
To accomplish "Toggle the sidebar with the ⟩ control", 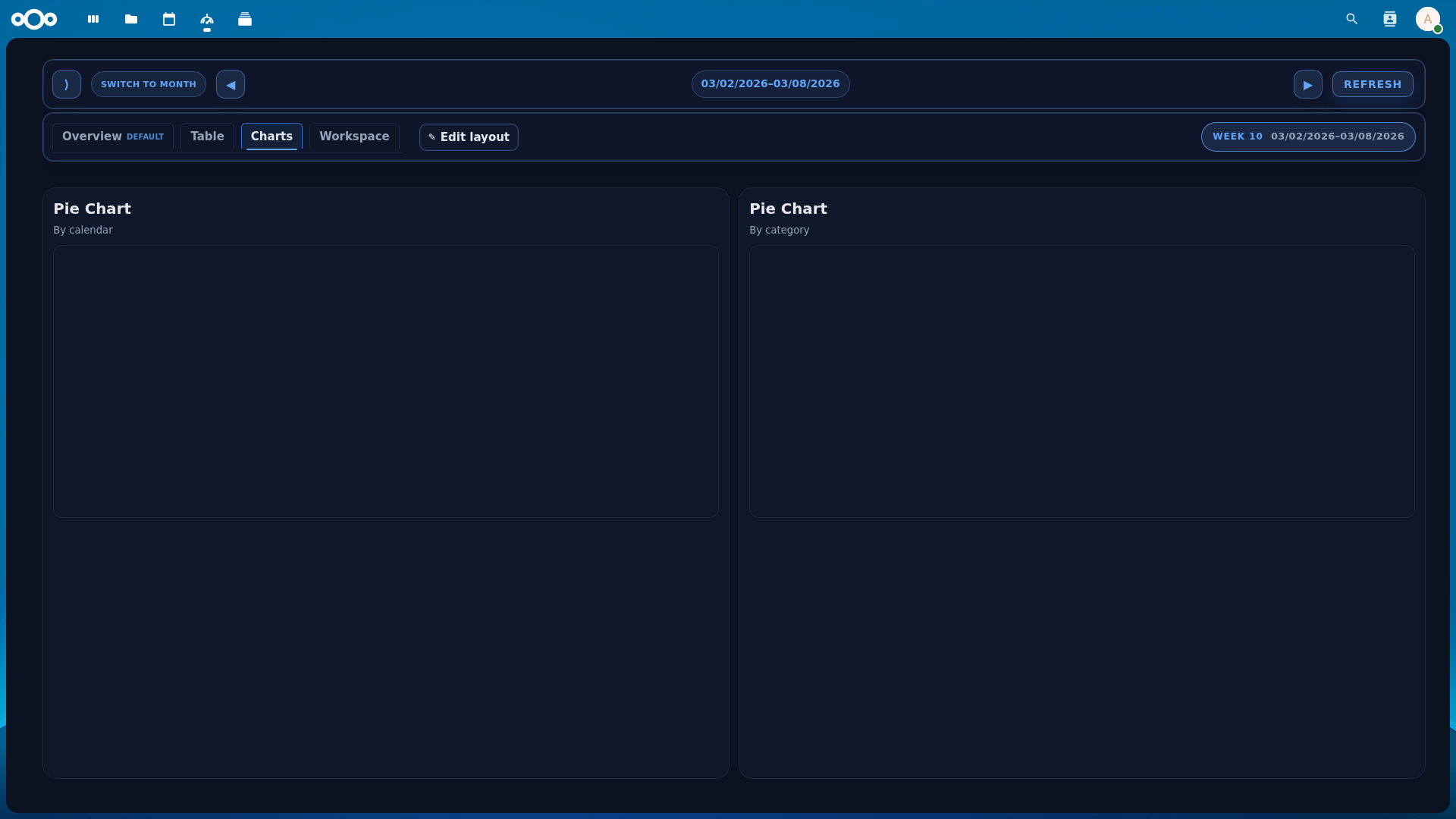I will [66, 83].
